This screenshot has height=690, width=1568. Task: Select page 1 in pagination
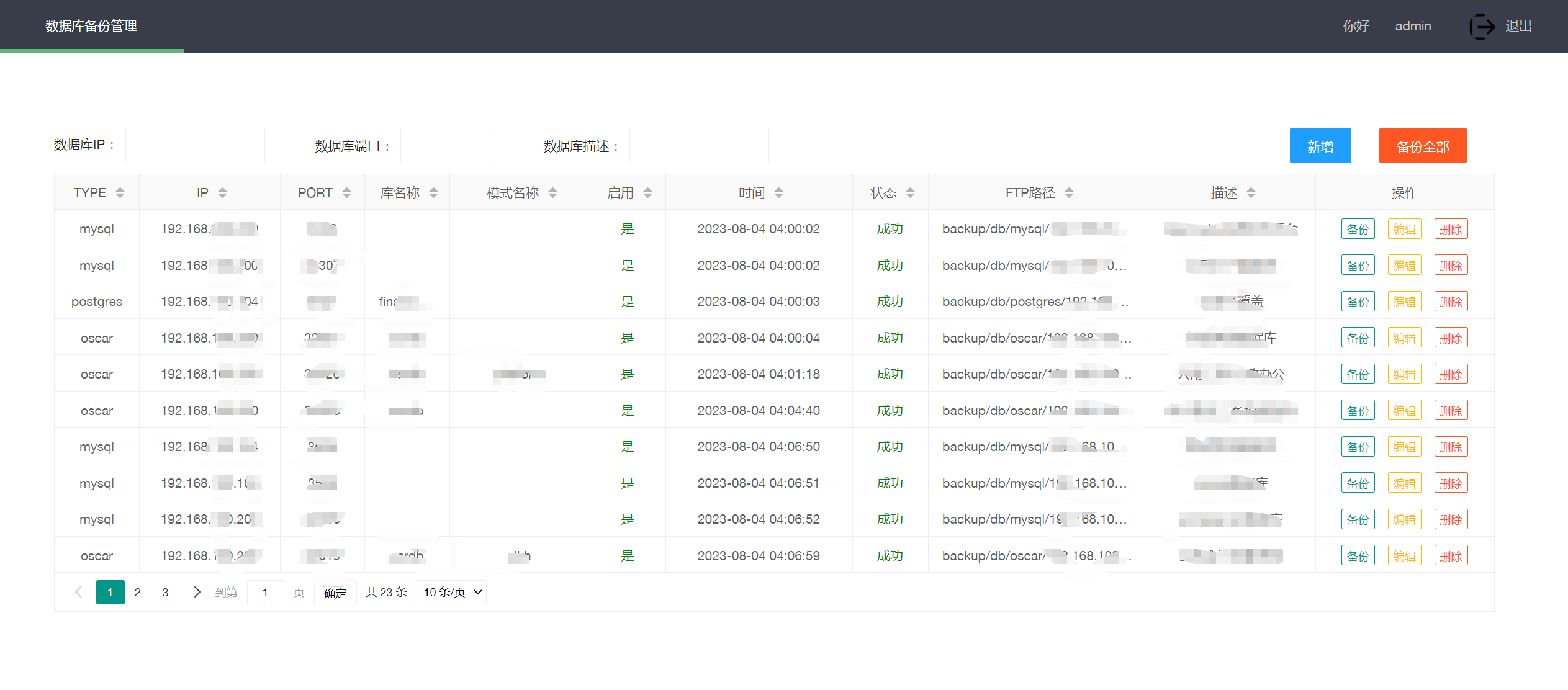point(110,592)
